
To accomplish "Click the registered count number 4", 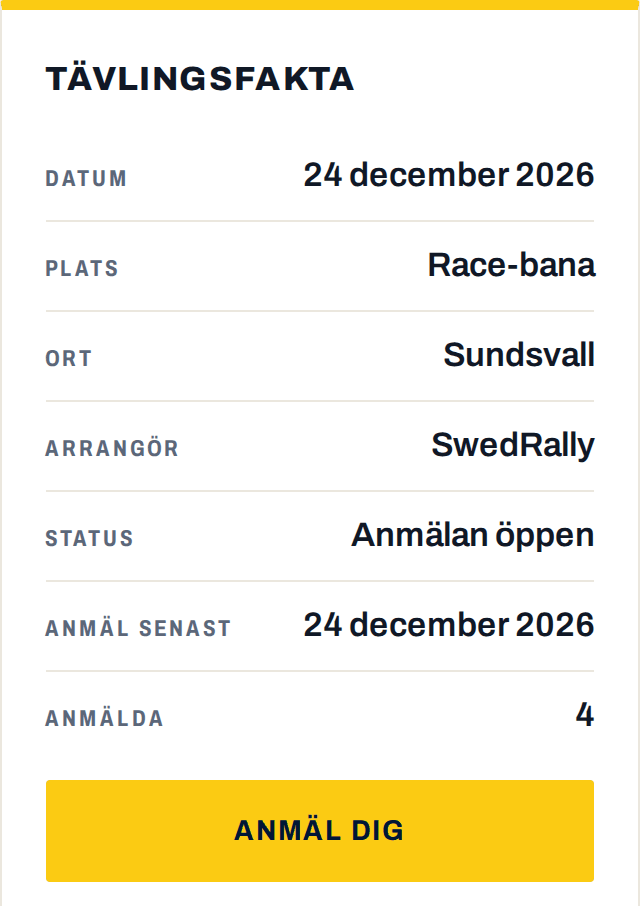I will 585,715.
